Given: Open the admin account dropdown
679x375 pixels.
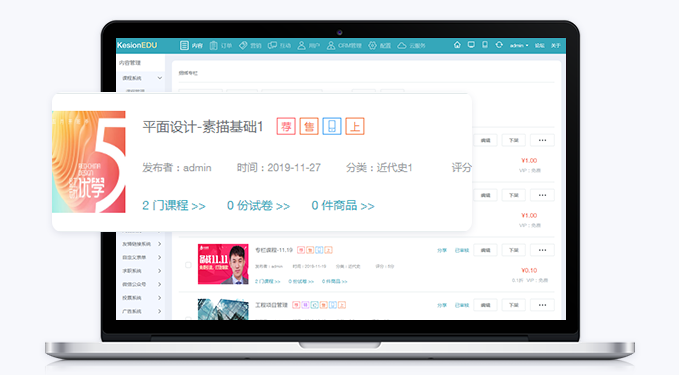Looking at the screenshot, I should click(x=519, y=45).
